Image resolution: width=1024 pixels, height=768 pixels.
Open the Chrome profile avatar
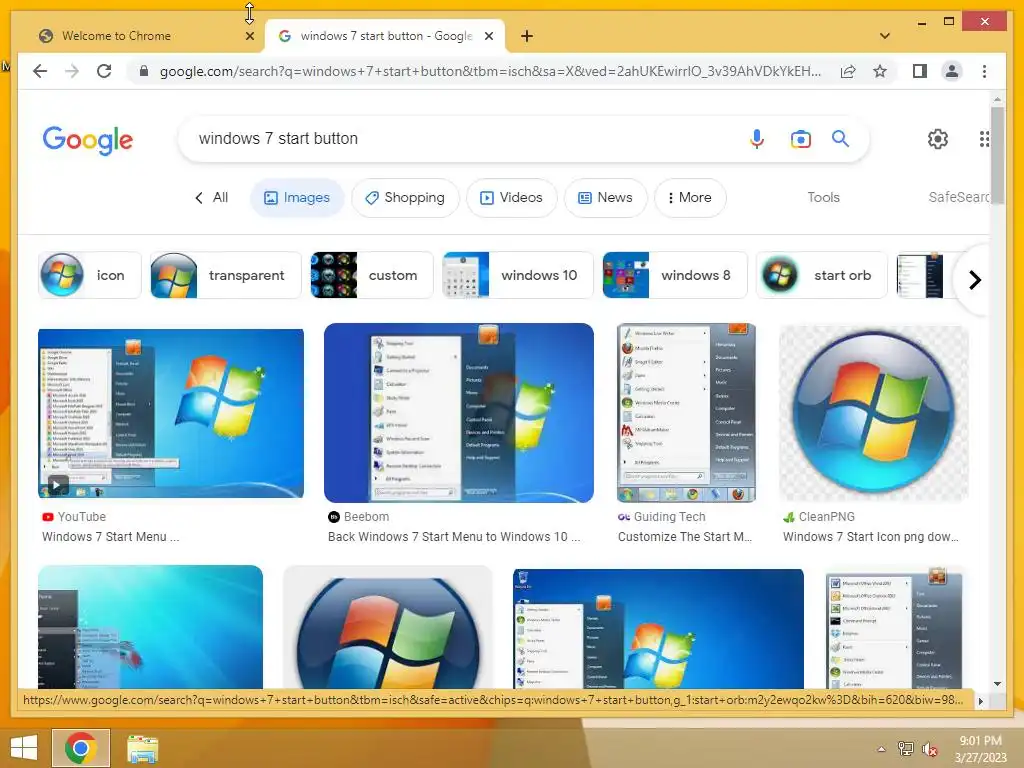(x=952, y=71)
